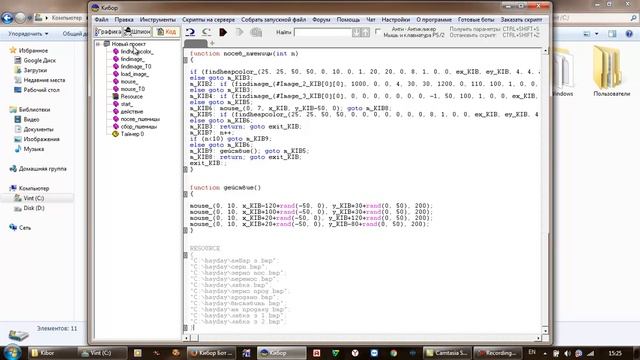Click the find previous up arrow
This screenshot has width=640, height=360.
(x=365, y=32)
